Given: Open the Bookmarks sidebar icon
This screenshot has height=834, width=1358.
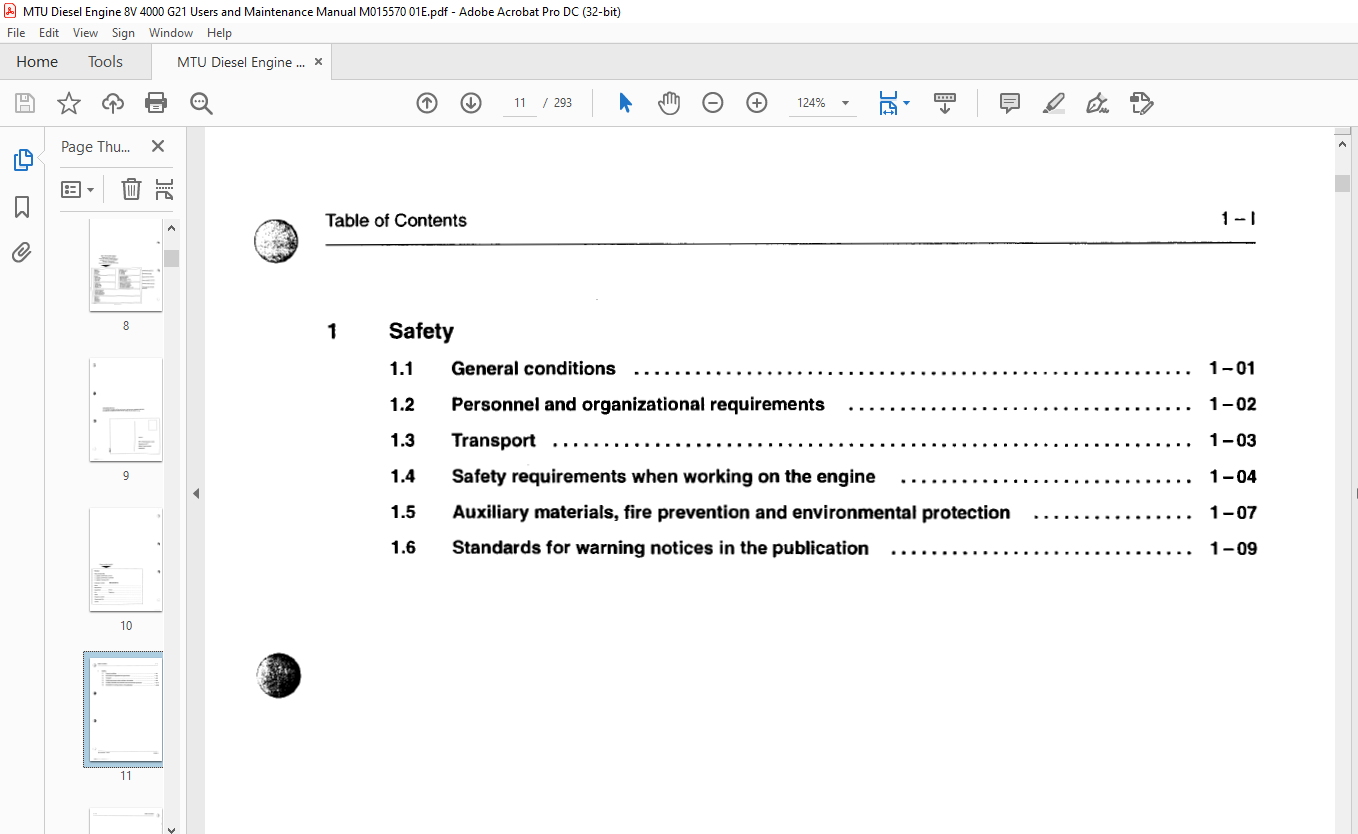Looking at the screenshot, I should click(x=22, y=207).
